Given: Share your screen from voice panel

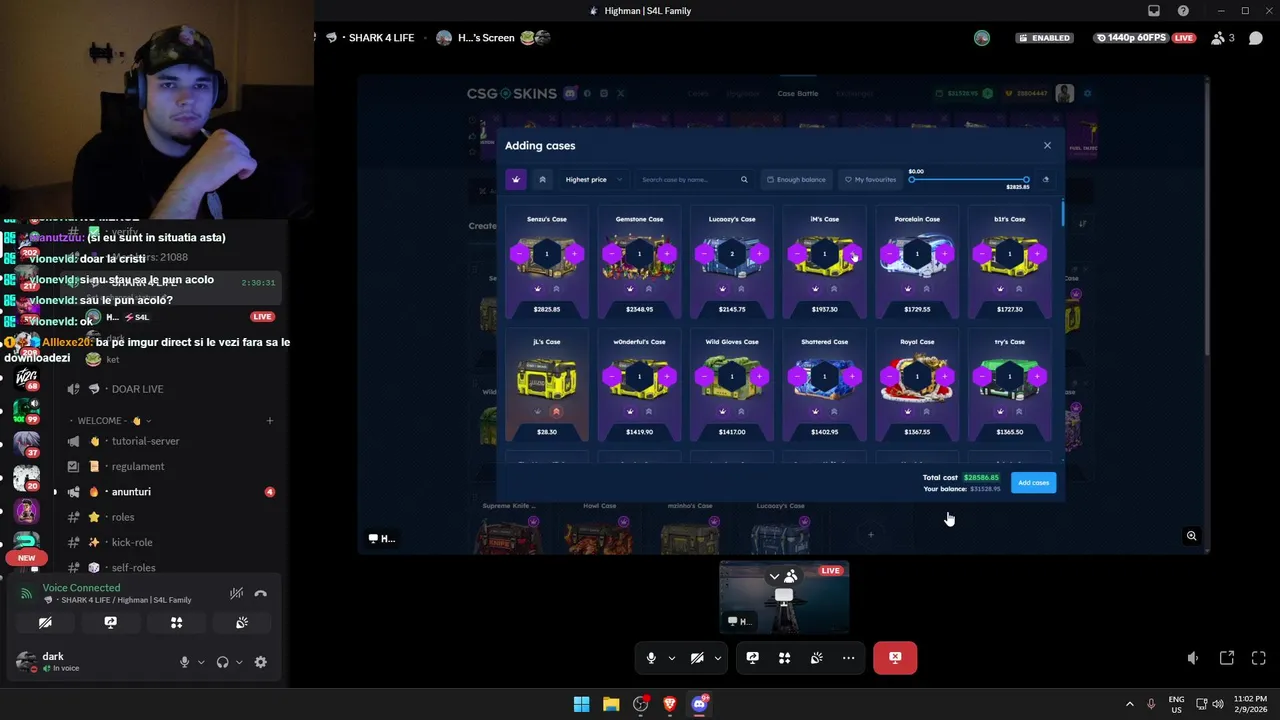Looking at the screenshot, I should coord(111,622).
